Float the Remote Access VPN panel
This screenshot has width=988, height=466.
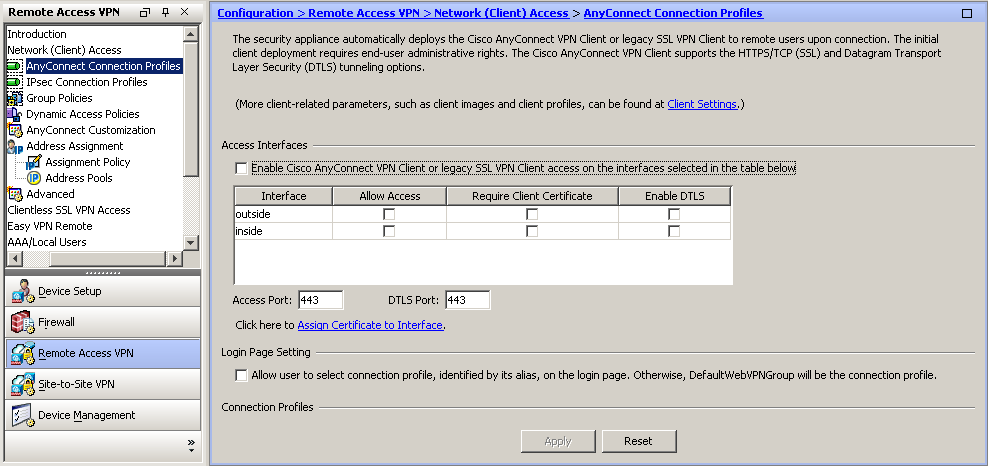[145, 12]
